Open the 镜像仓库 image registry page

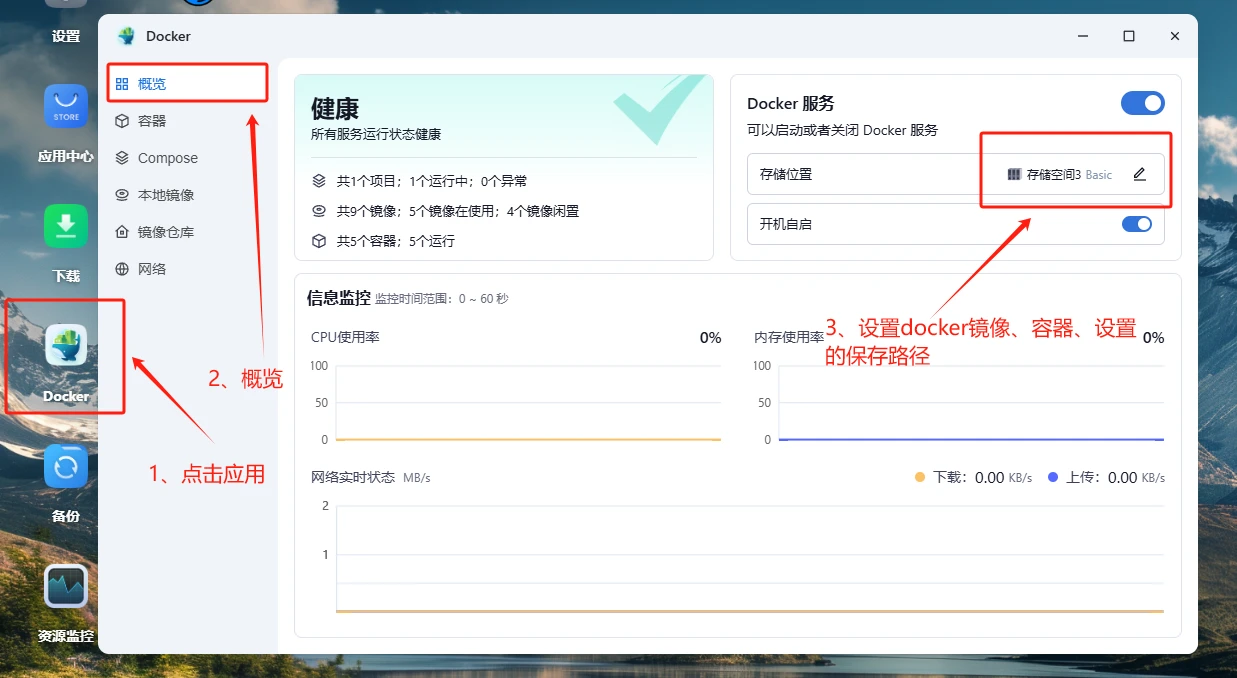166,232
